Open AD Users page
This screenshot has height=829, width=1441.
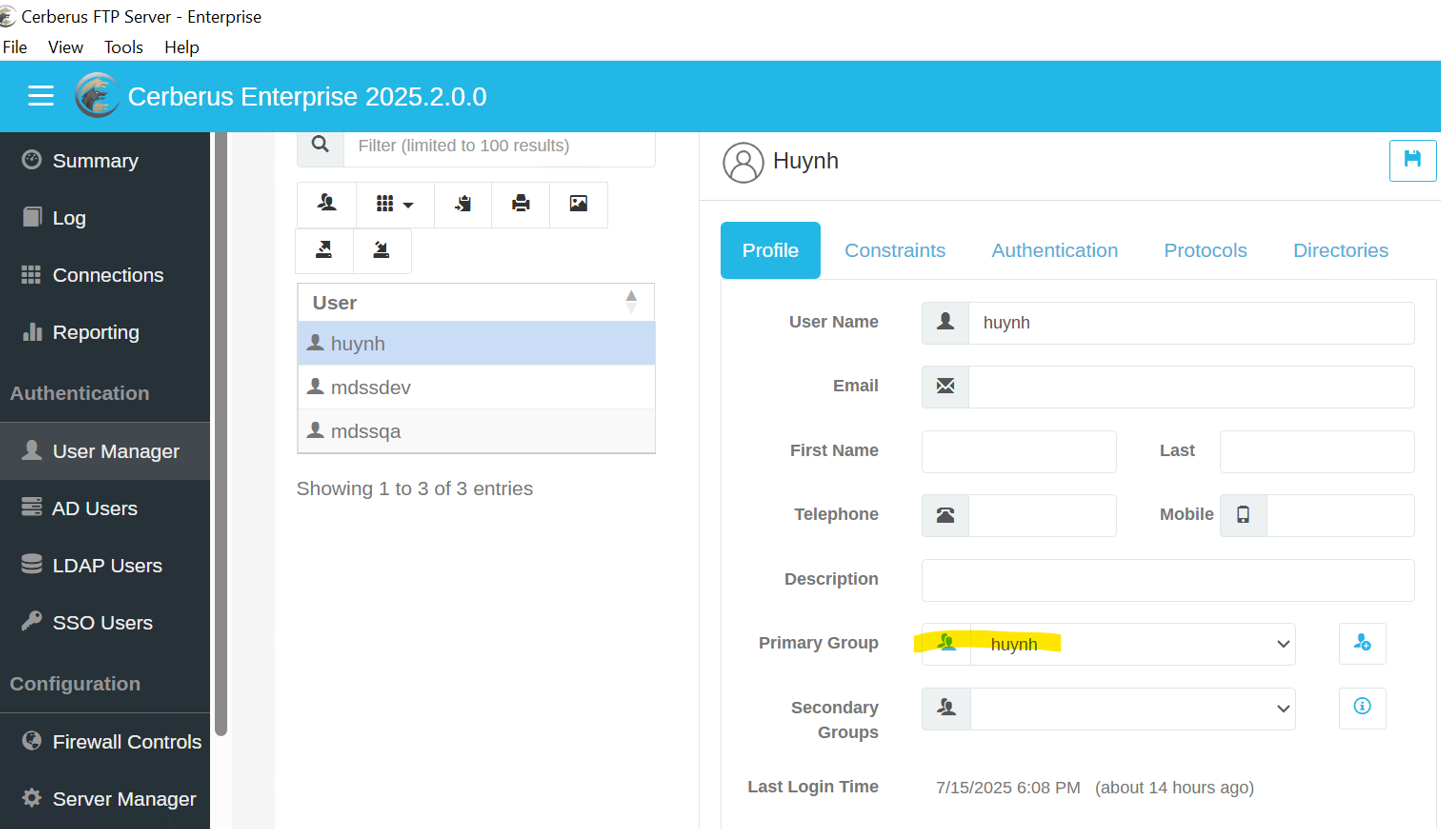[x=105, y=508]
